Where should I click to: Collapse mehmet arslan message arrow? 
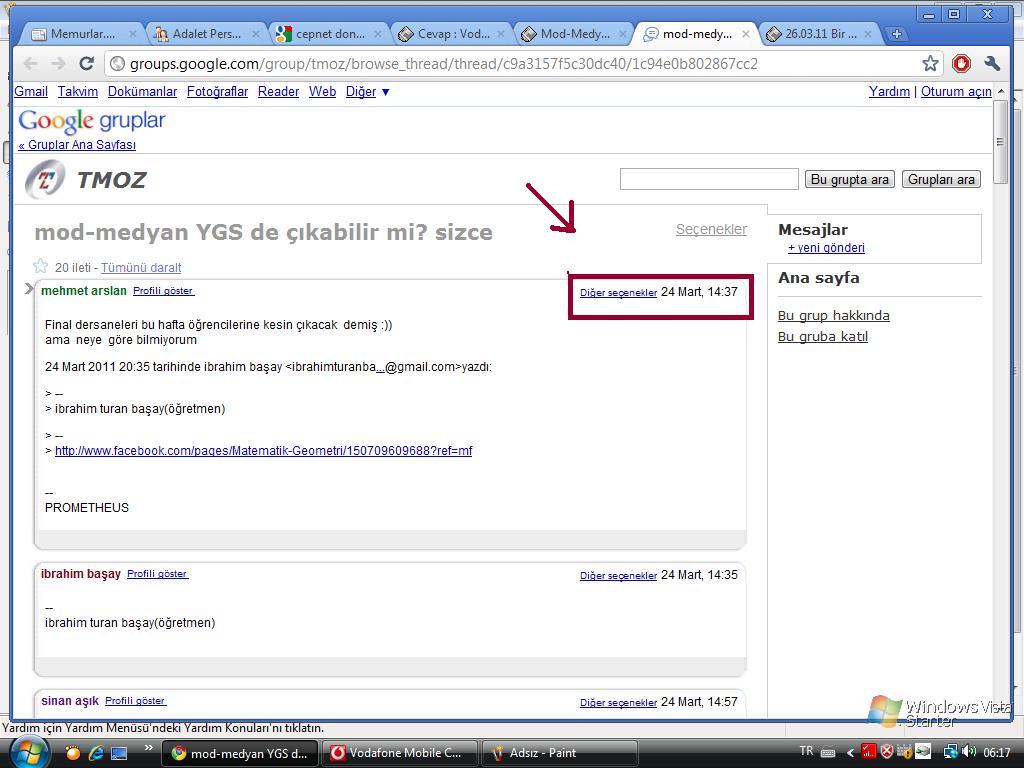pos(29,289)
